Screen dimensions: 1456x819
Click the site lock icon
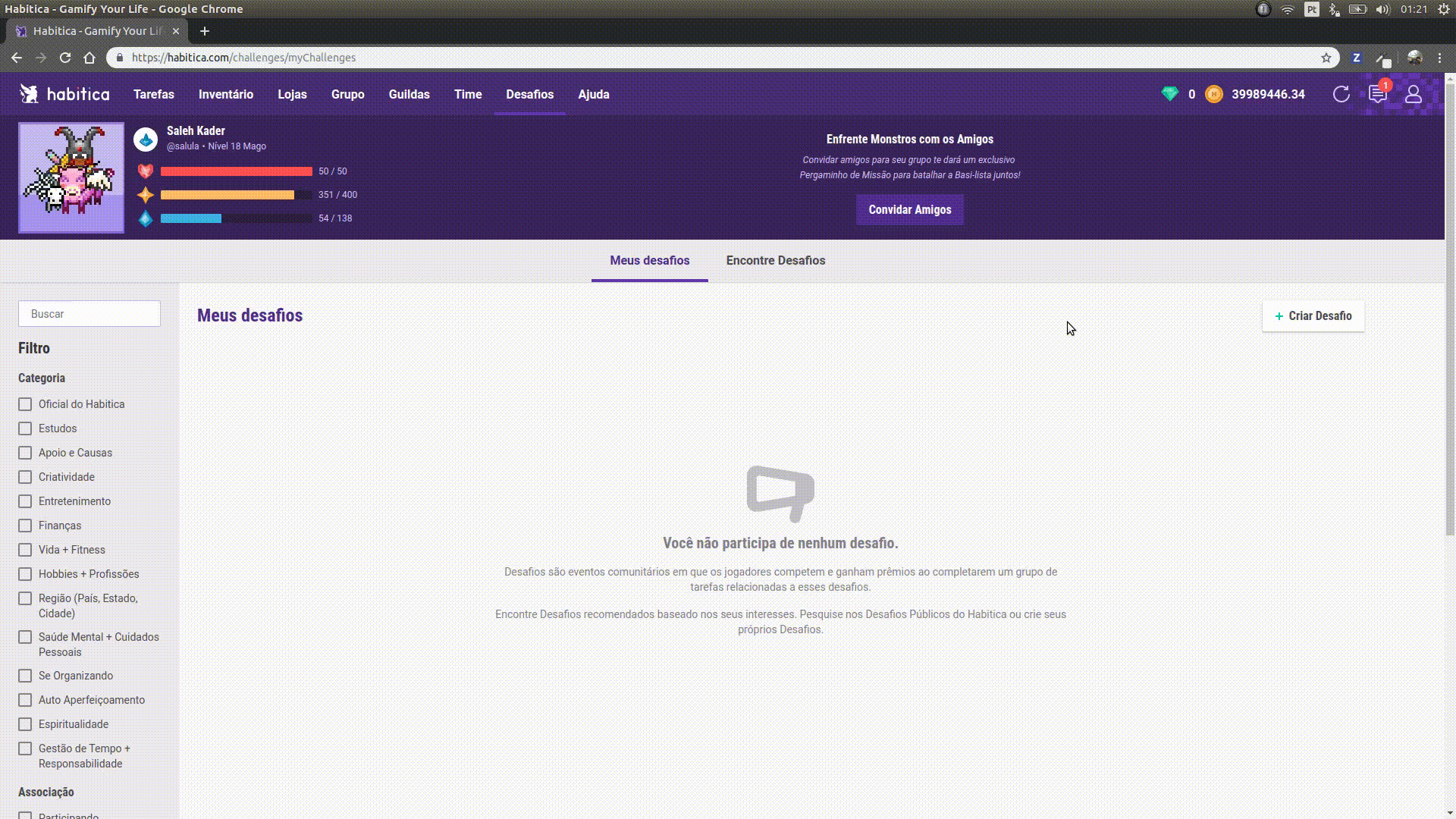click(x=119, y=58)
